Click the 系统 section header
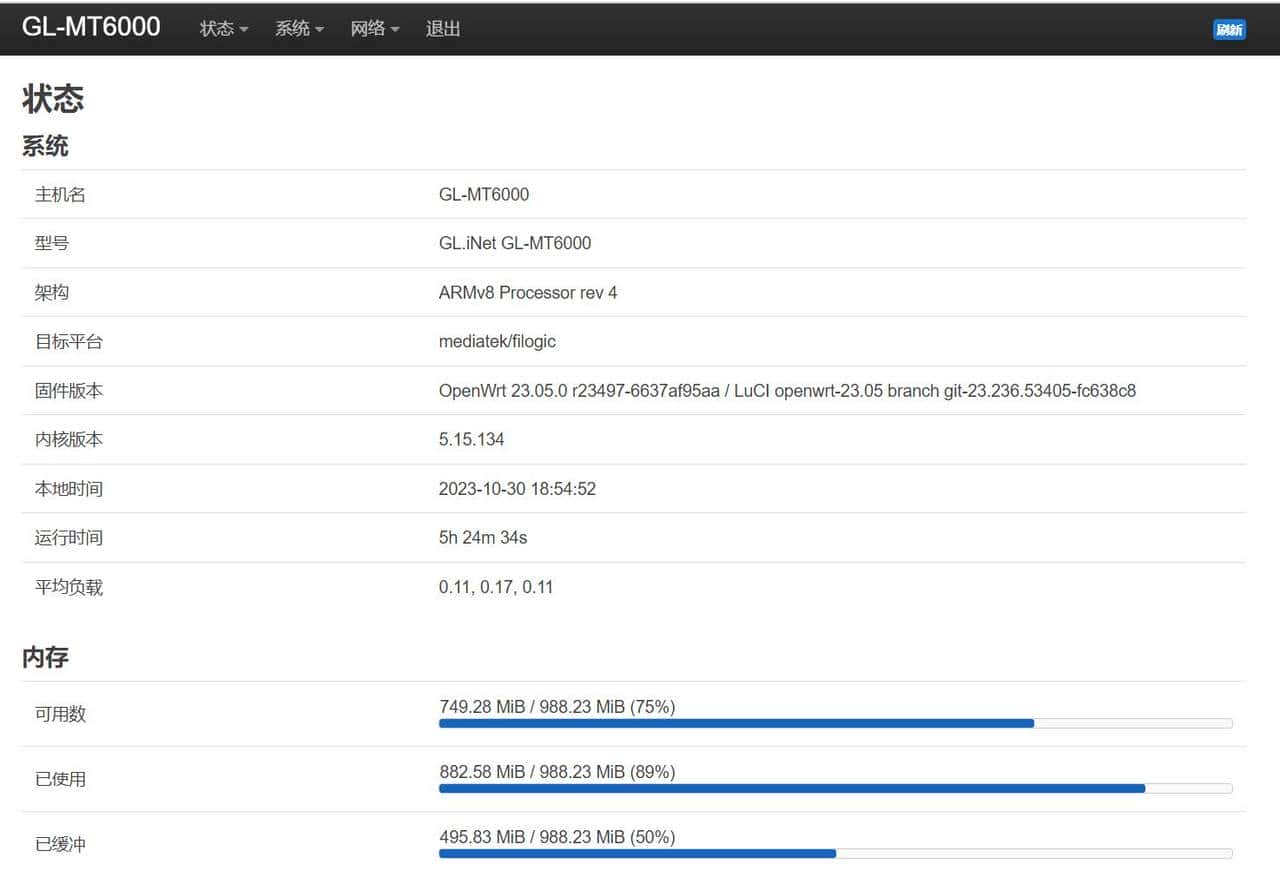Image resolution: width=1280 pixels, height=874 pixels. tap(45, 146)
